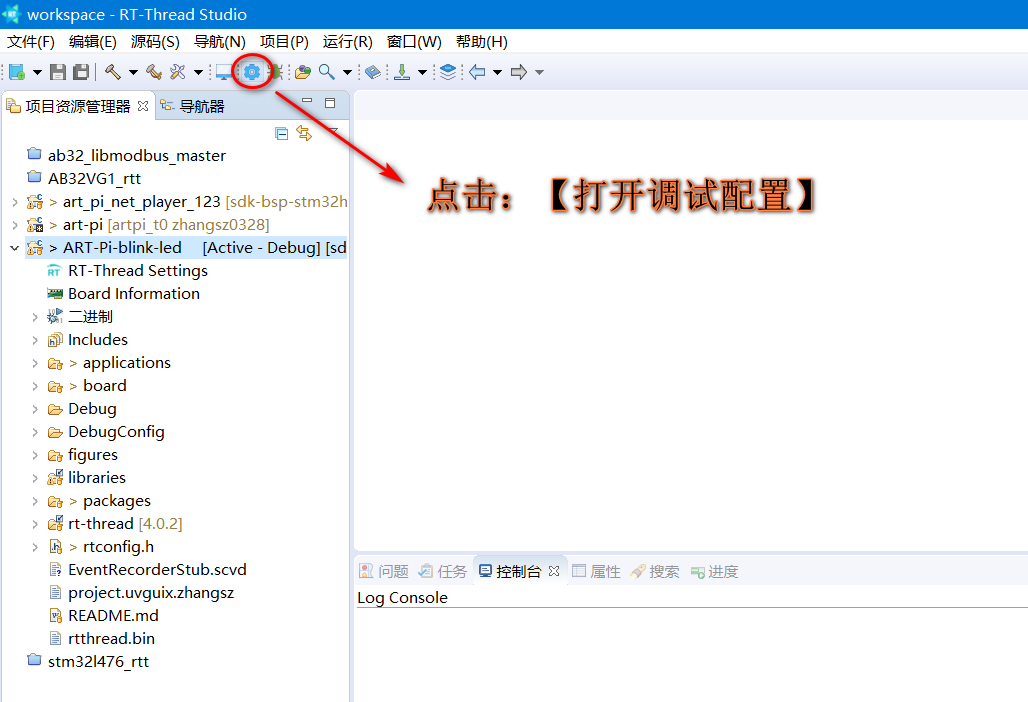Viewport: 1028px width, 702px height.
Task: Expand the board folder
Action: 35,386
